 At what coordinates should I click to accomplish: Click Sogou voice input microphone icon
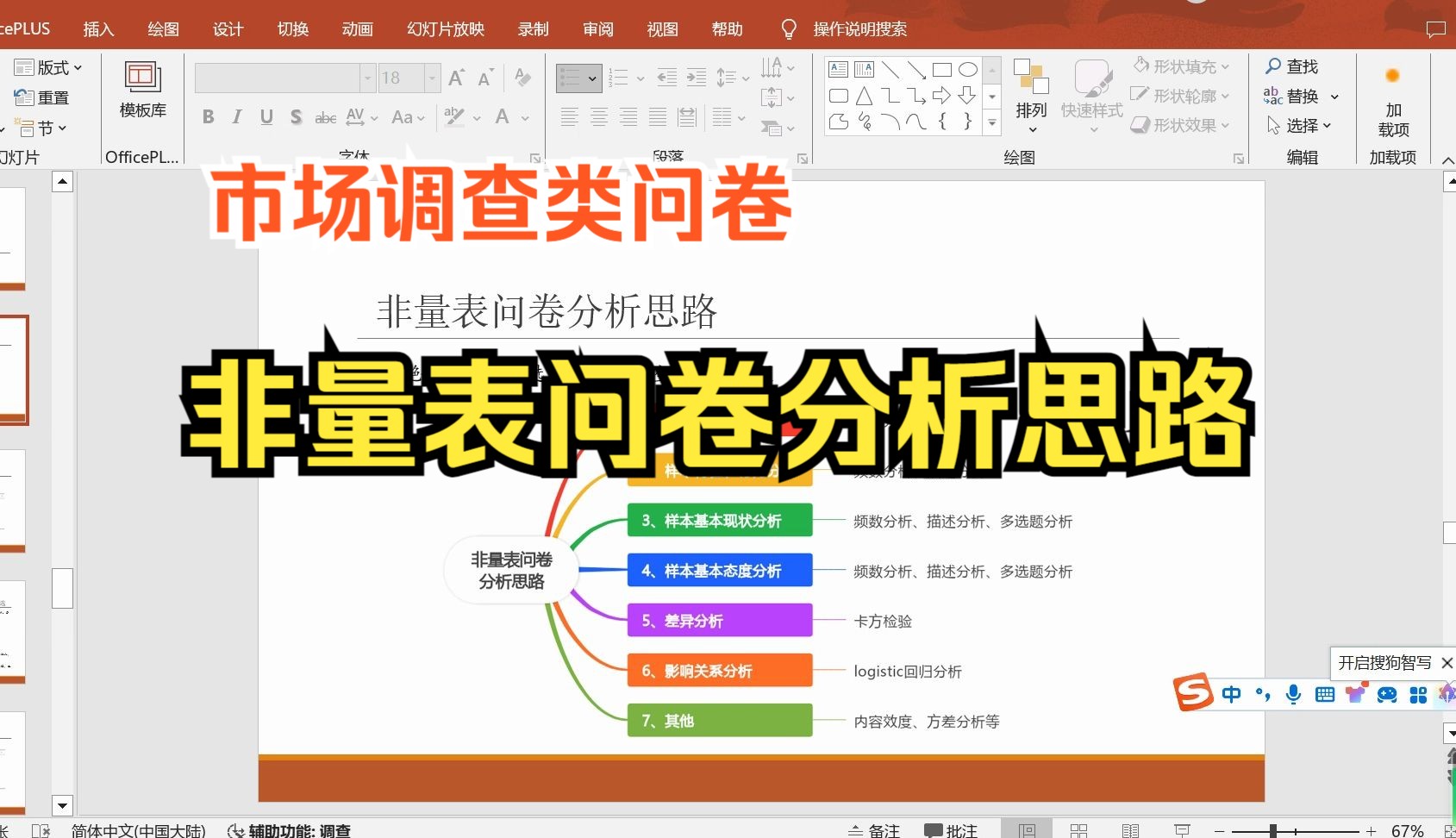click(x=1292, y=694)
